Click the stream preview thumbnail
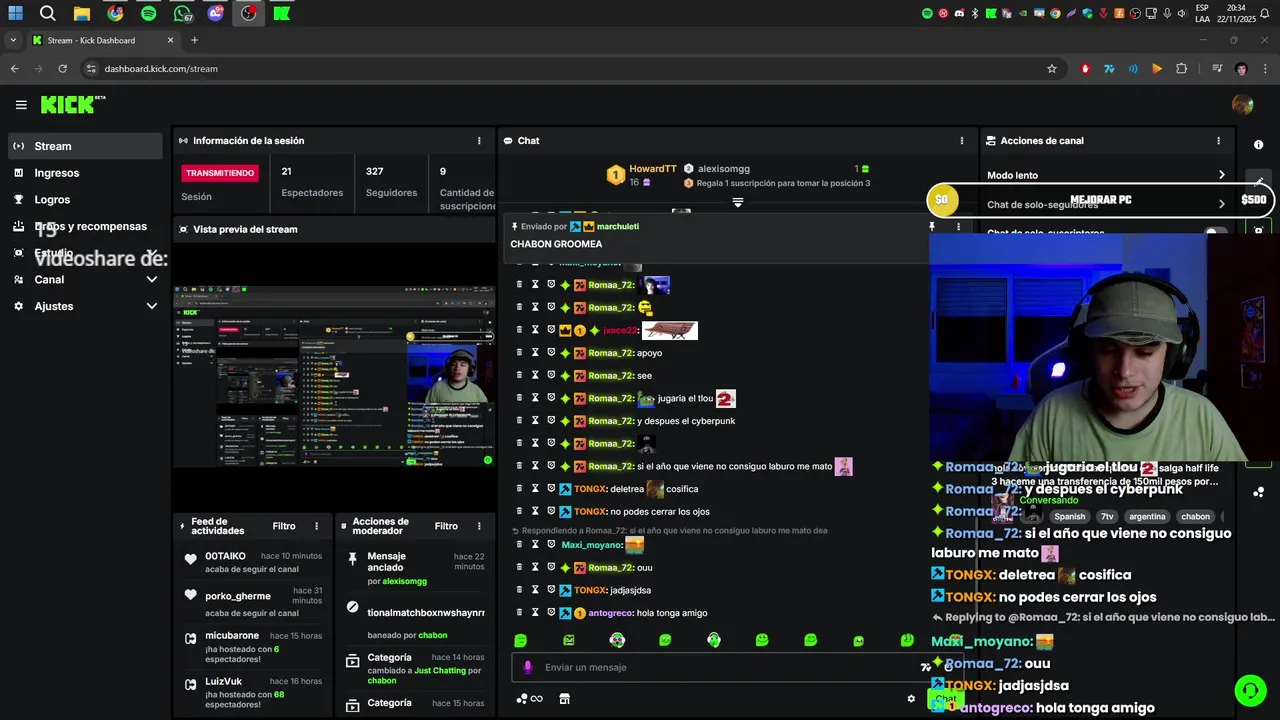 (x=334, y=377)
